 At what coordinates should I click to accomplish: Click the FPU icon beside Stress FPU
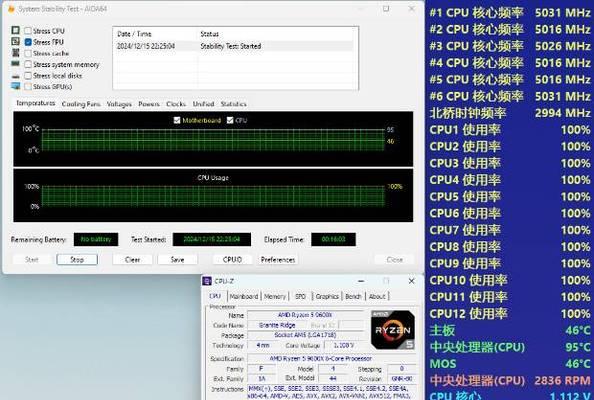[16, 41]
